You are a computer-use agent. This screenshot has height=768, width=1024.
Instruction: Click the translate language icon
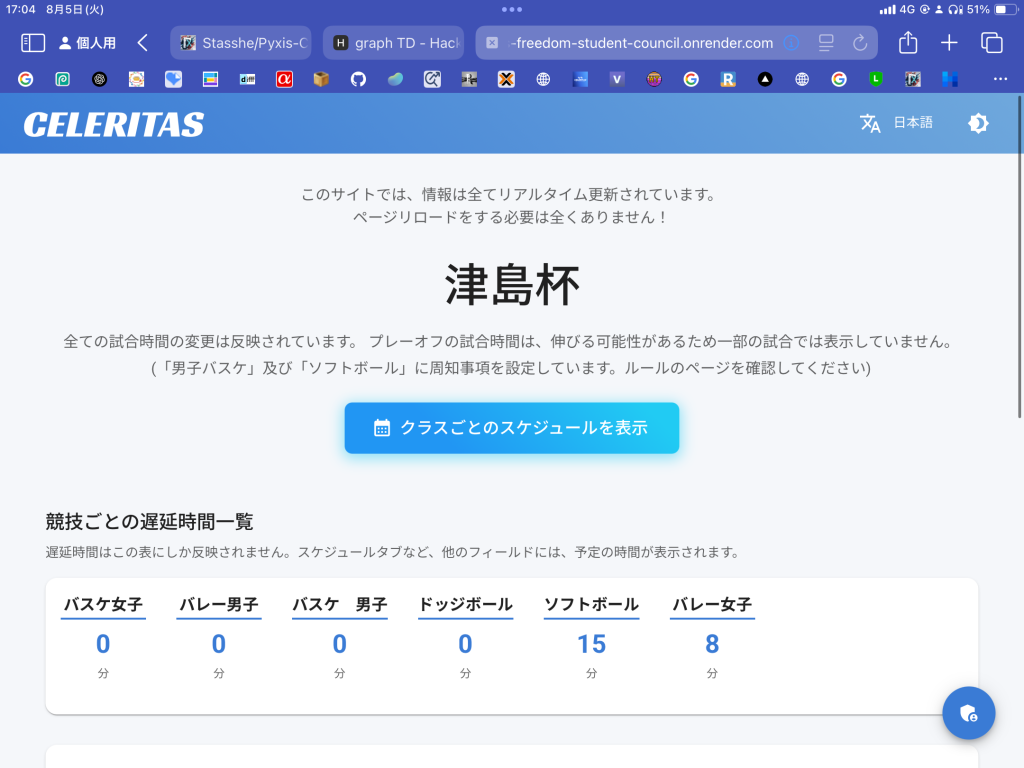[870, 123]
